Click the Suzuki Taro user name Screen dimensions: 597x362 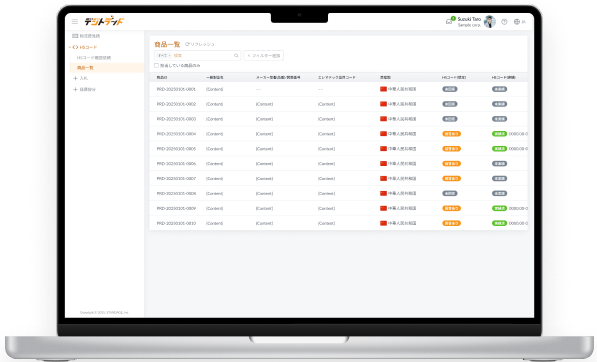pos(469,19)
